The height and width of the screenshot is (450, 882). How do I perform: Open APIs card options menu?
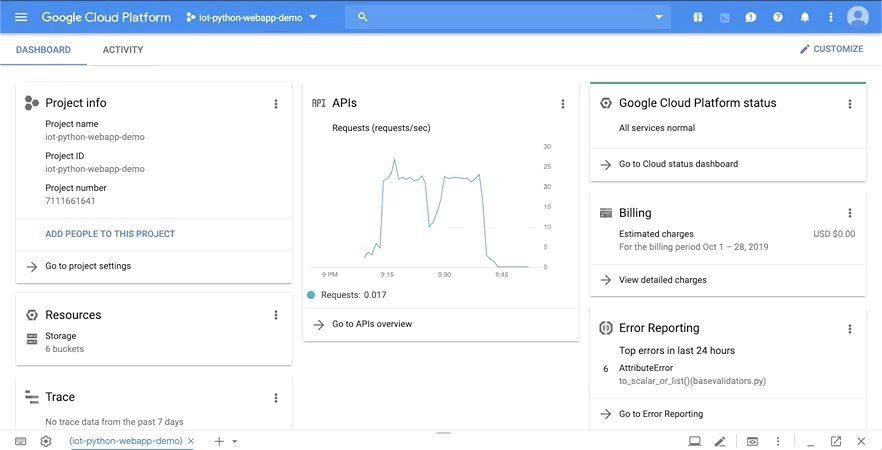click(x=562, y=104)
